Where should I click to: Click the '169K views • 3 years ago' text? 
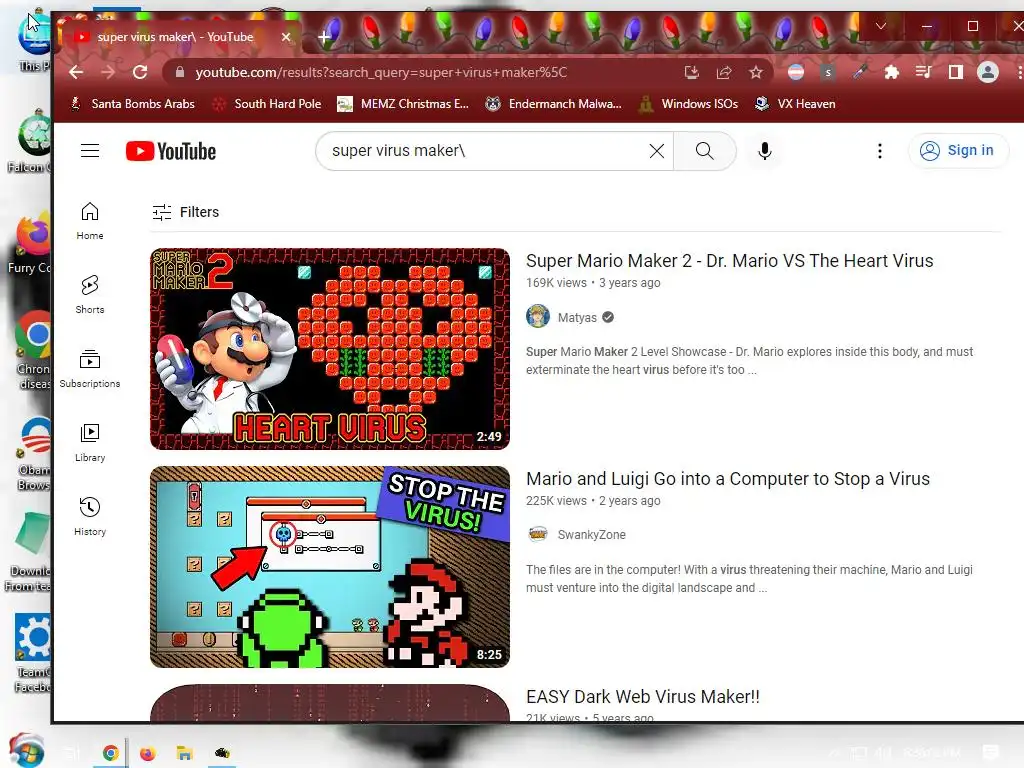pyautogui.click(x=593, y=283)
